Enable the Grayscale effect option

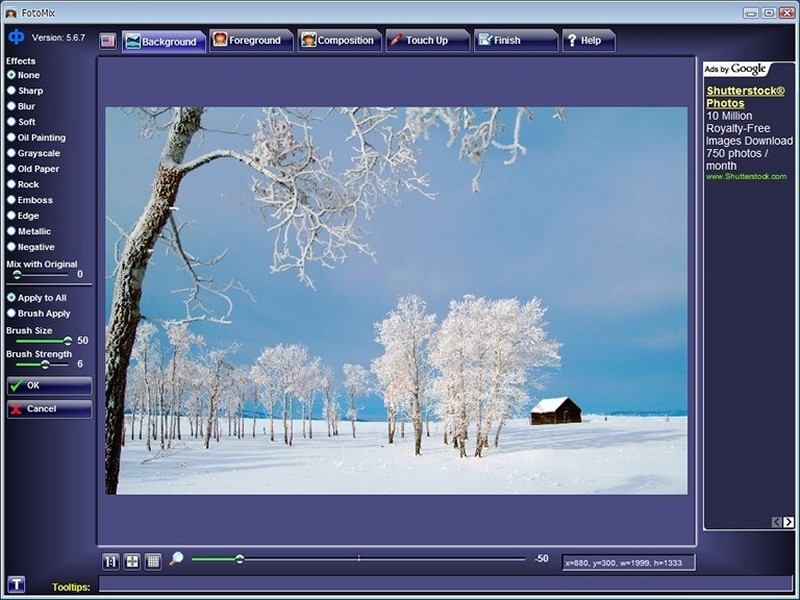pyautogui.click(x=34, y=154)
